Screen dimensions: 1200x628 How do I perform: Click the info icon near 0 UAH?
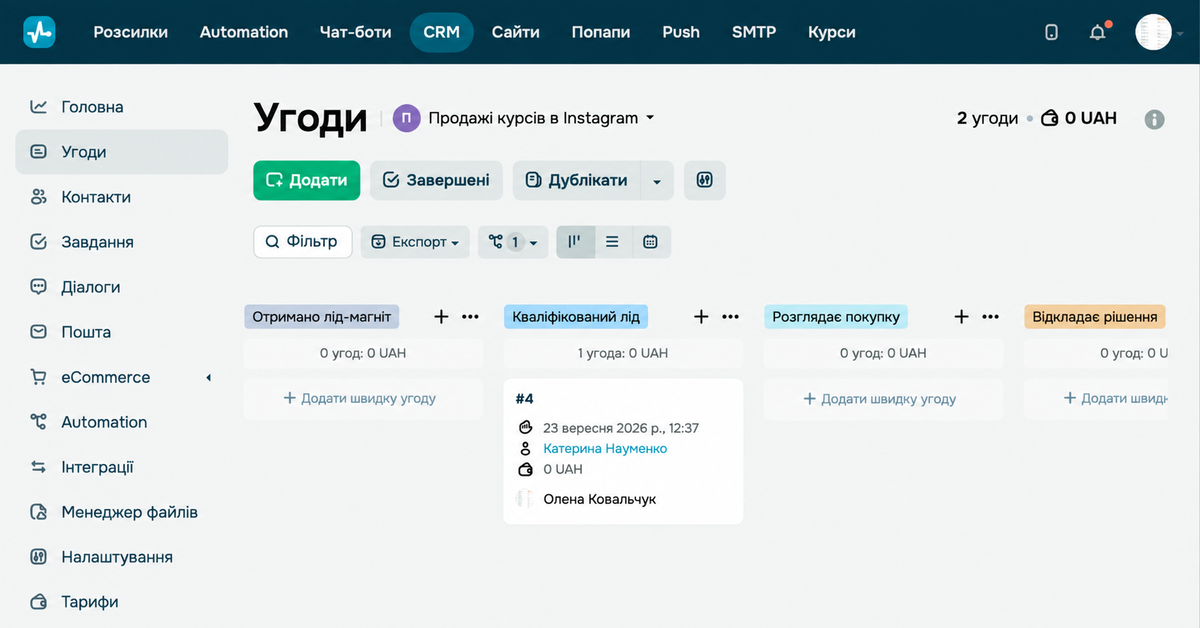tap(1154, 119)
